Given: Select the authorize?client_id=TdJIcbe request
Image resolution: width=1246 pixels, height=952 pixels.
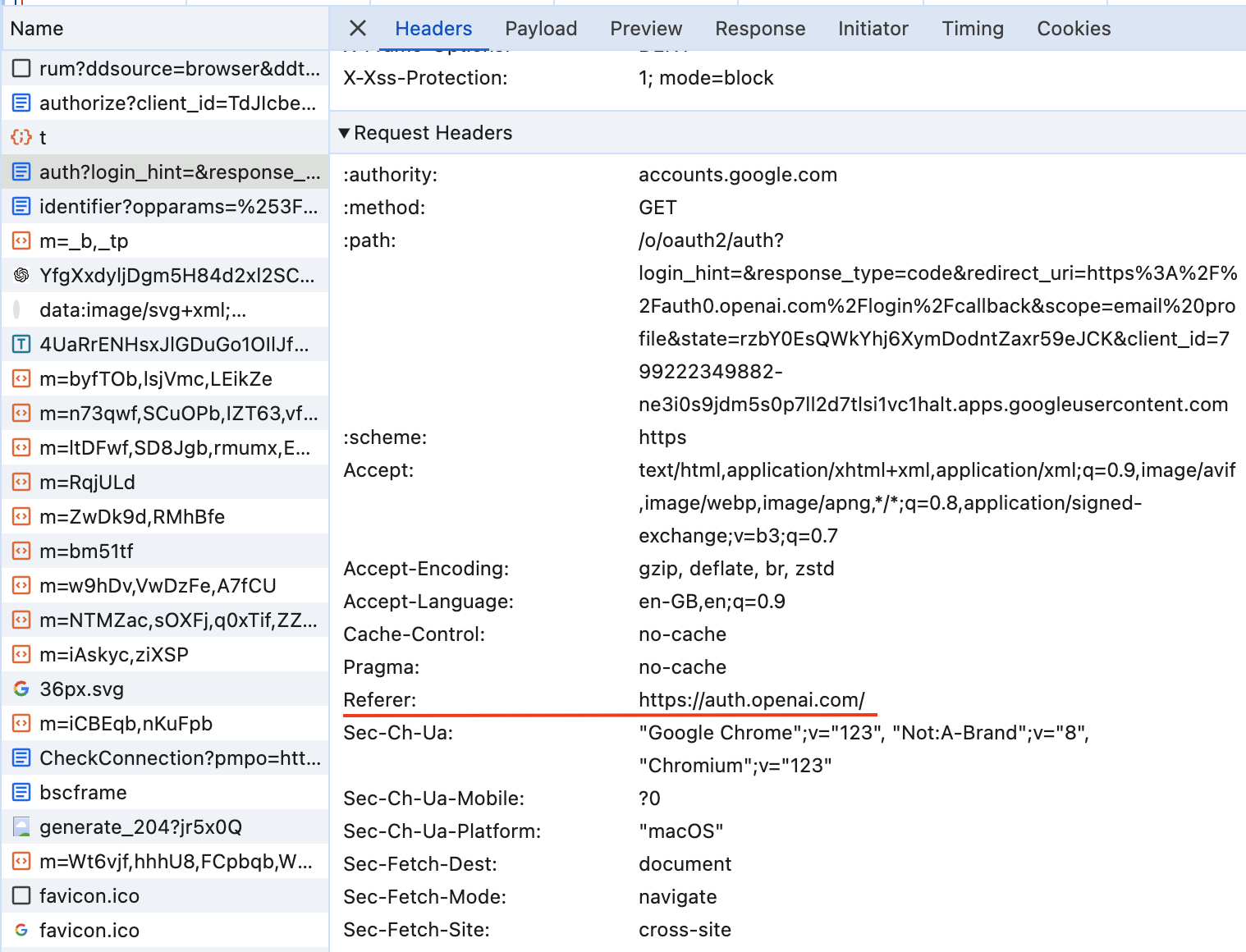Looking at the screenshot, I should pyautogui.click(x=165, y=103).
